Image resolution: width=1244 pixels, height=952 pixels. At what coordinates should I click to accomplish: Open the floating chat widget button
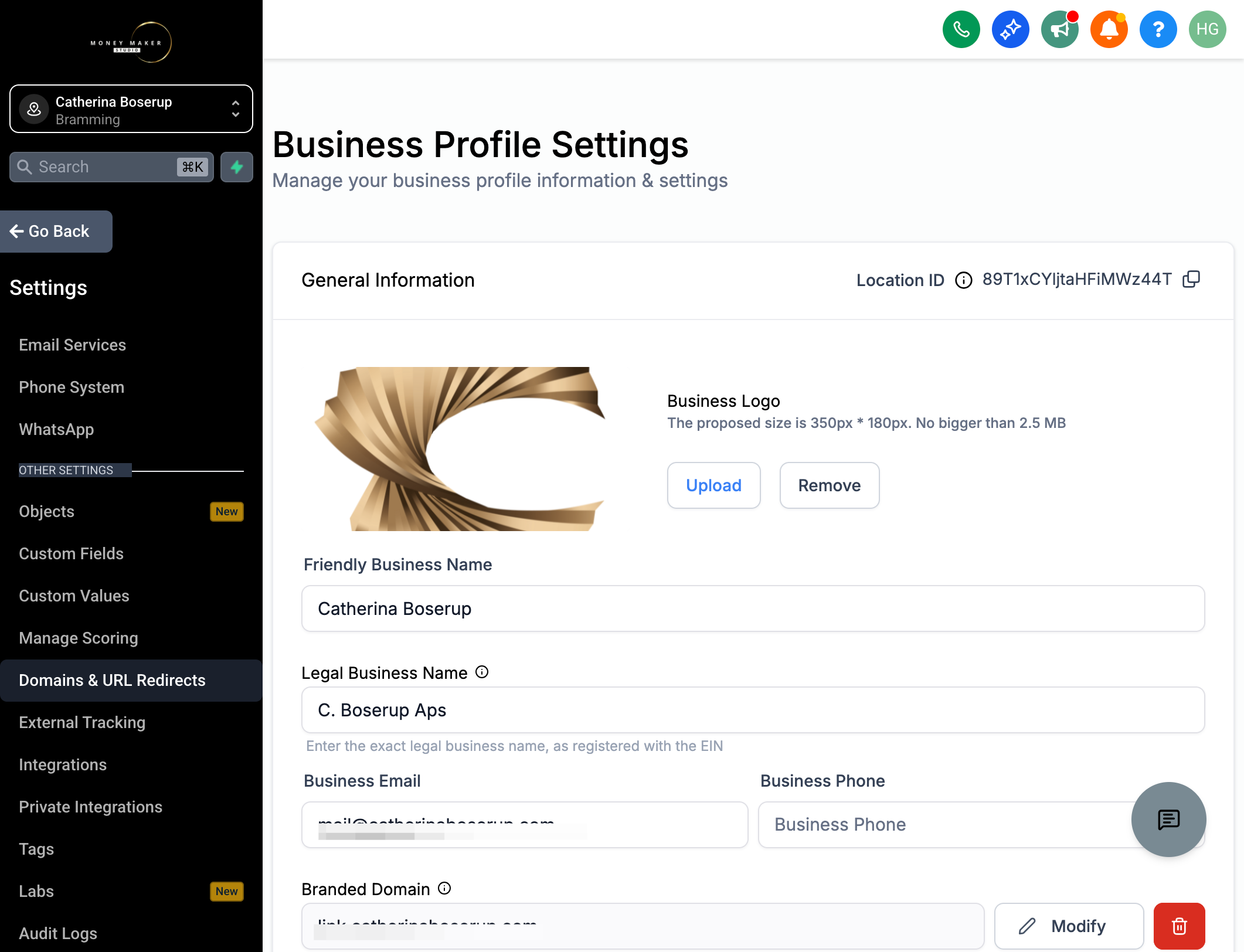[x=1168, y=819]
